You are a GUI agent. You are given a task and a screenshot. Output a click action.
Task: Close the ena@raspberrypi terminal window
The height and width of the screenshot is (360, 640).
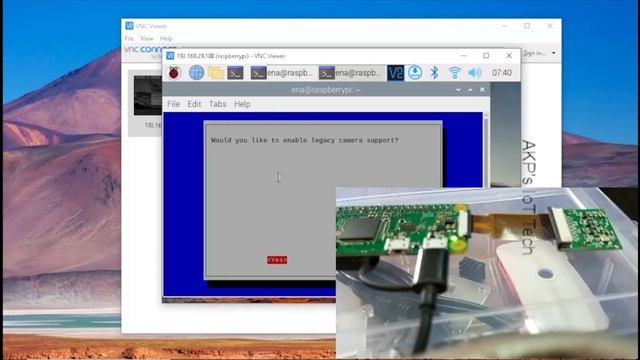pyautogui.click(x=482, y=89)
